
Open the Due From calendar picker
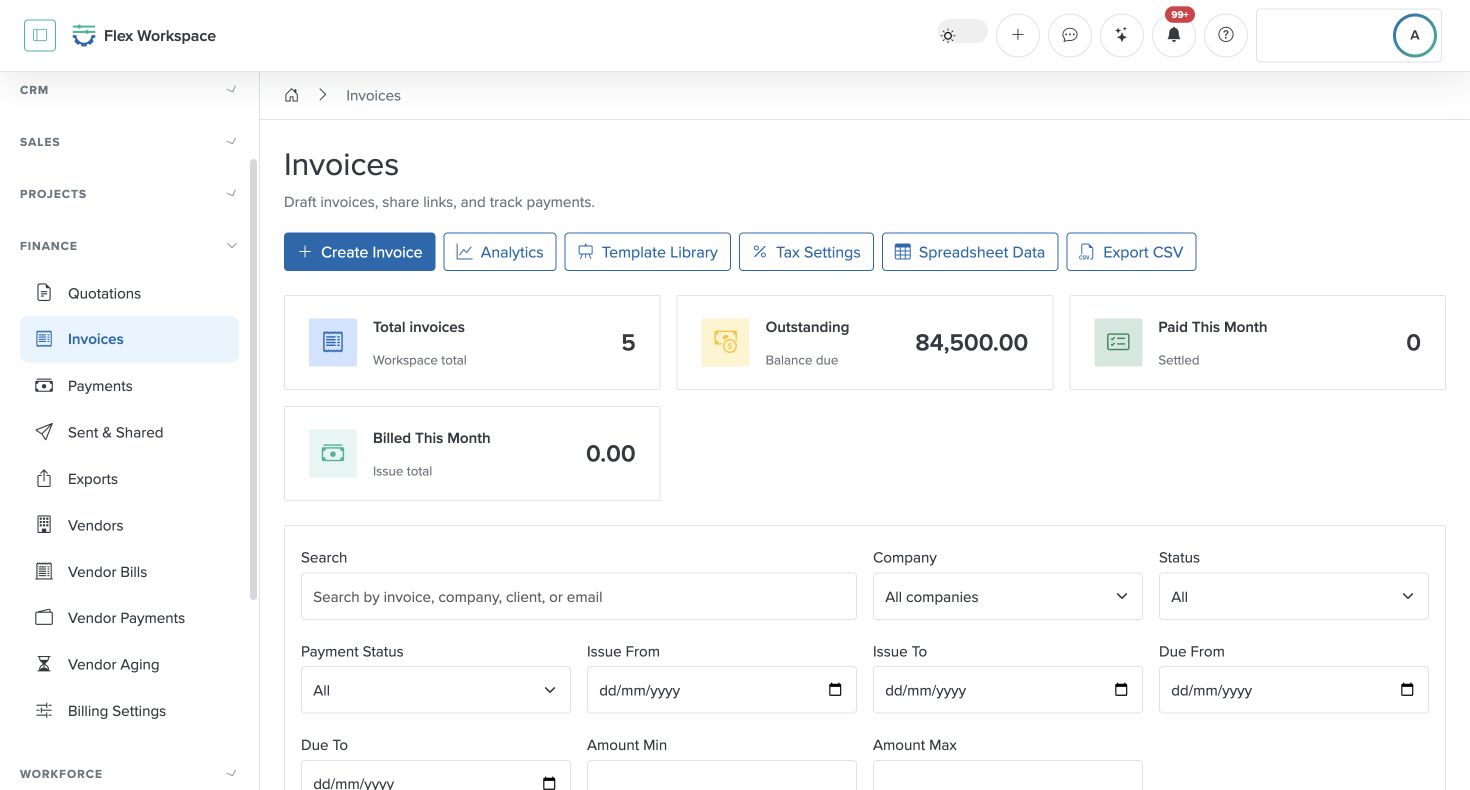1407,690
